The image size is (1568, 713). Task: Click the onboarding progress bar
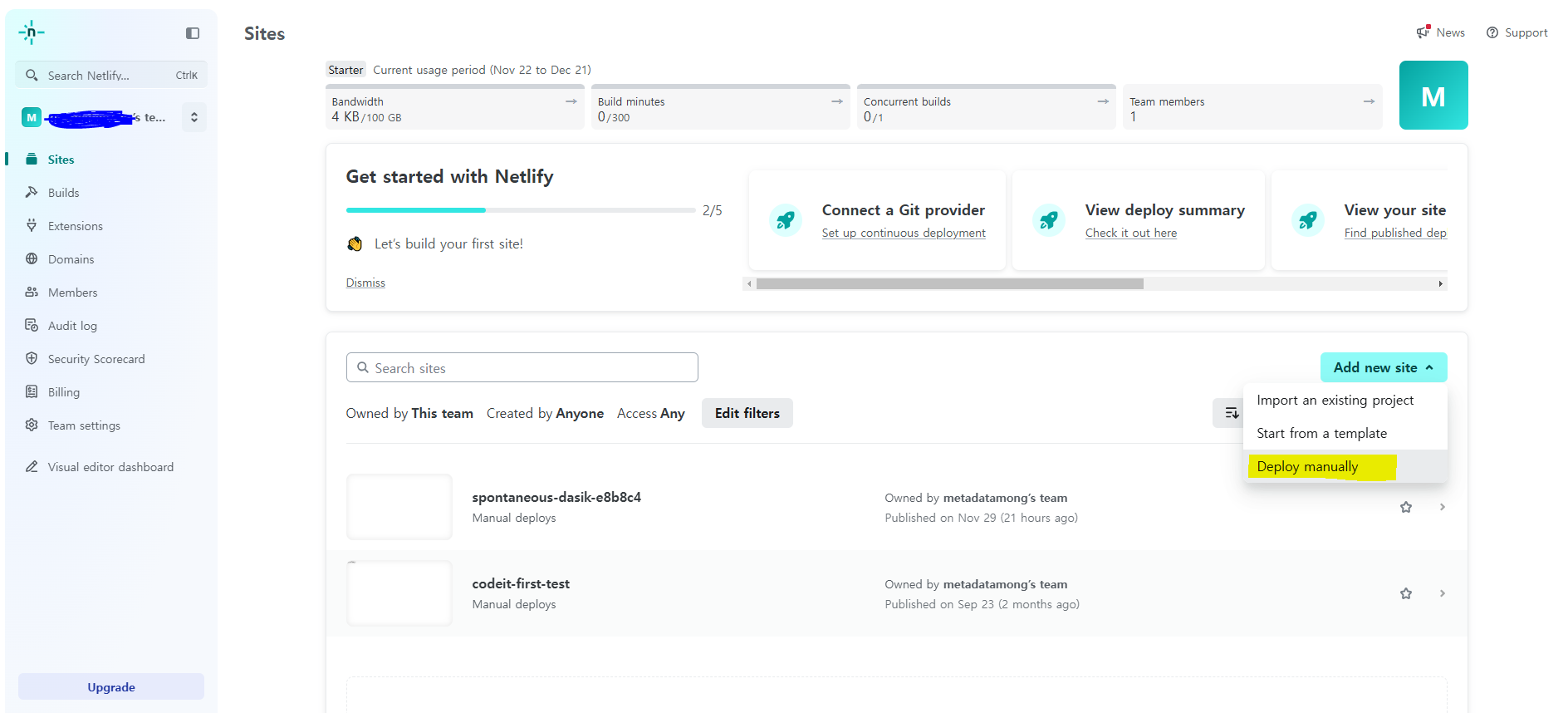pos(521,210)
